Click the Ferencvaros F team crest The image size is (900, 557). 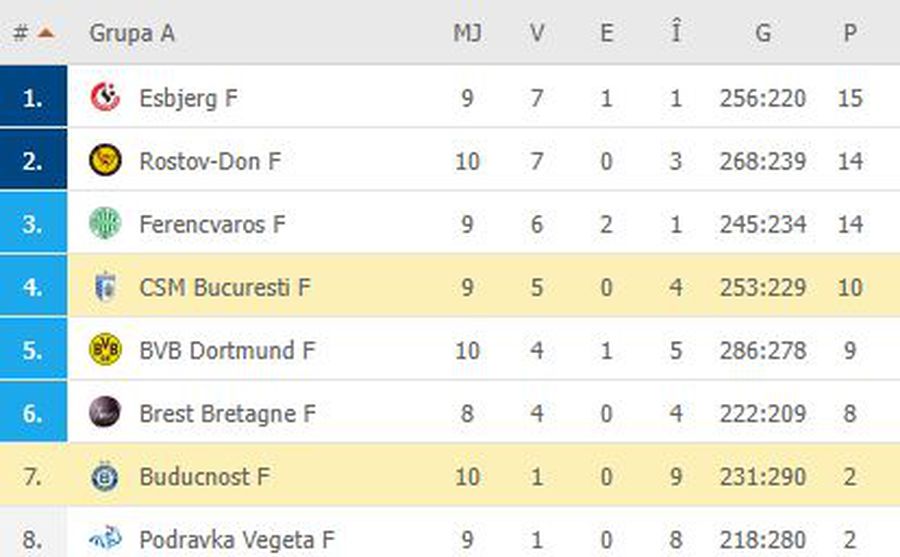click(106, 223)
